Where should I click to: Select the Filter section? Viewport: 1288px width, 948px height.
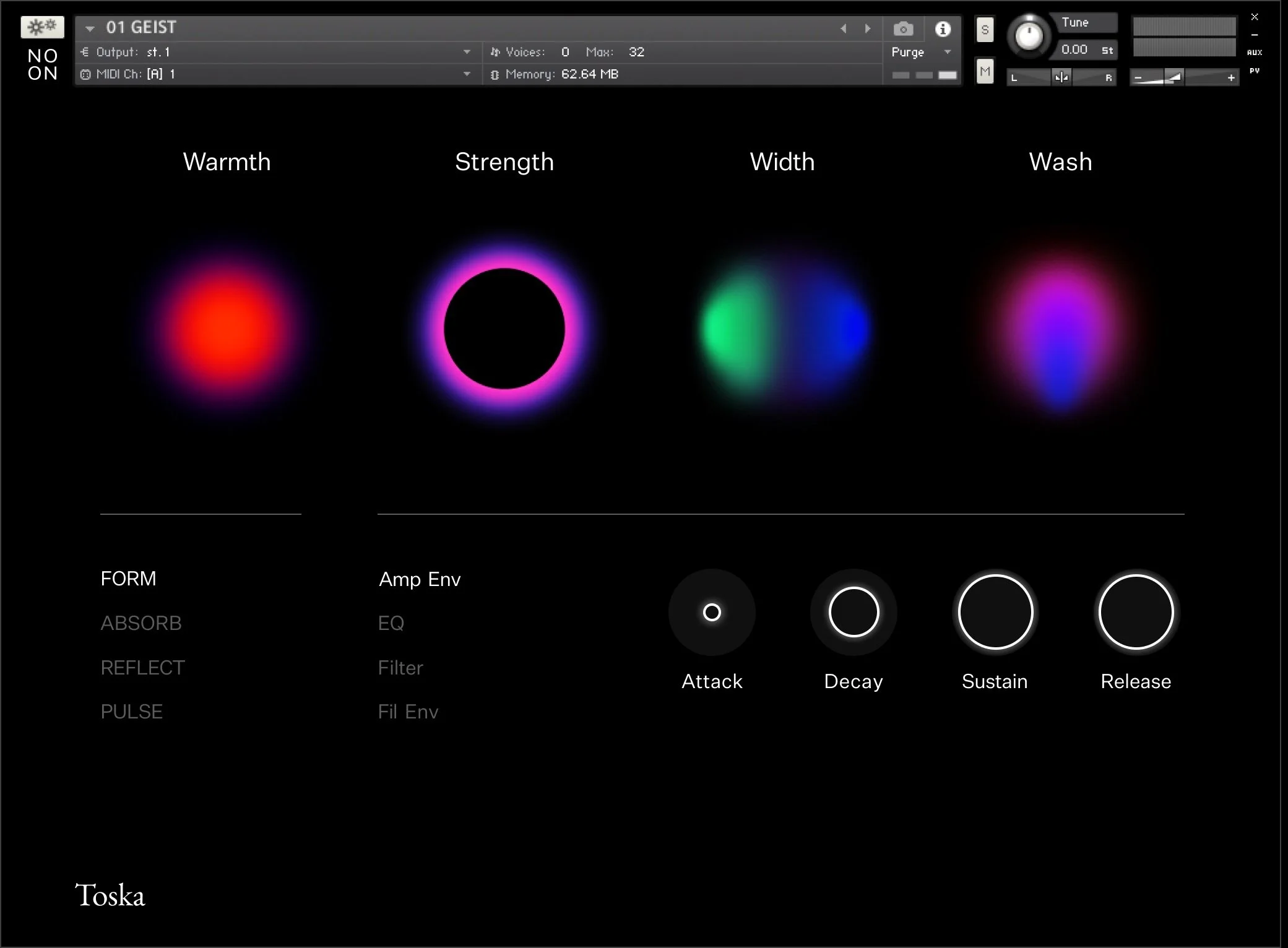click(400, 668)
